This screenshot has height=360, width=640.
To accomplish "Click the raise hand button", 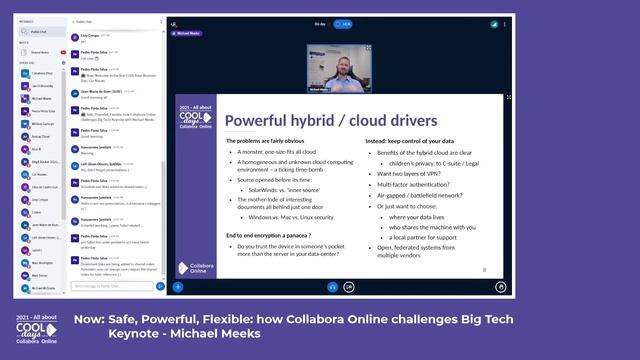I will [x=500, y=287].
